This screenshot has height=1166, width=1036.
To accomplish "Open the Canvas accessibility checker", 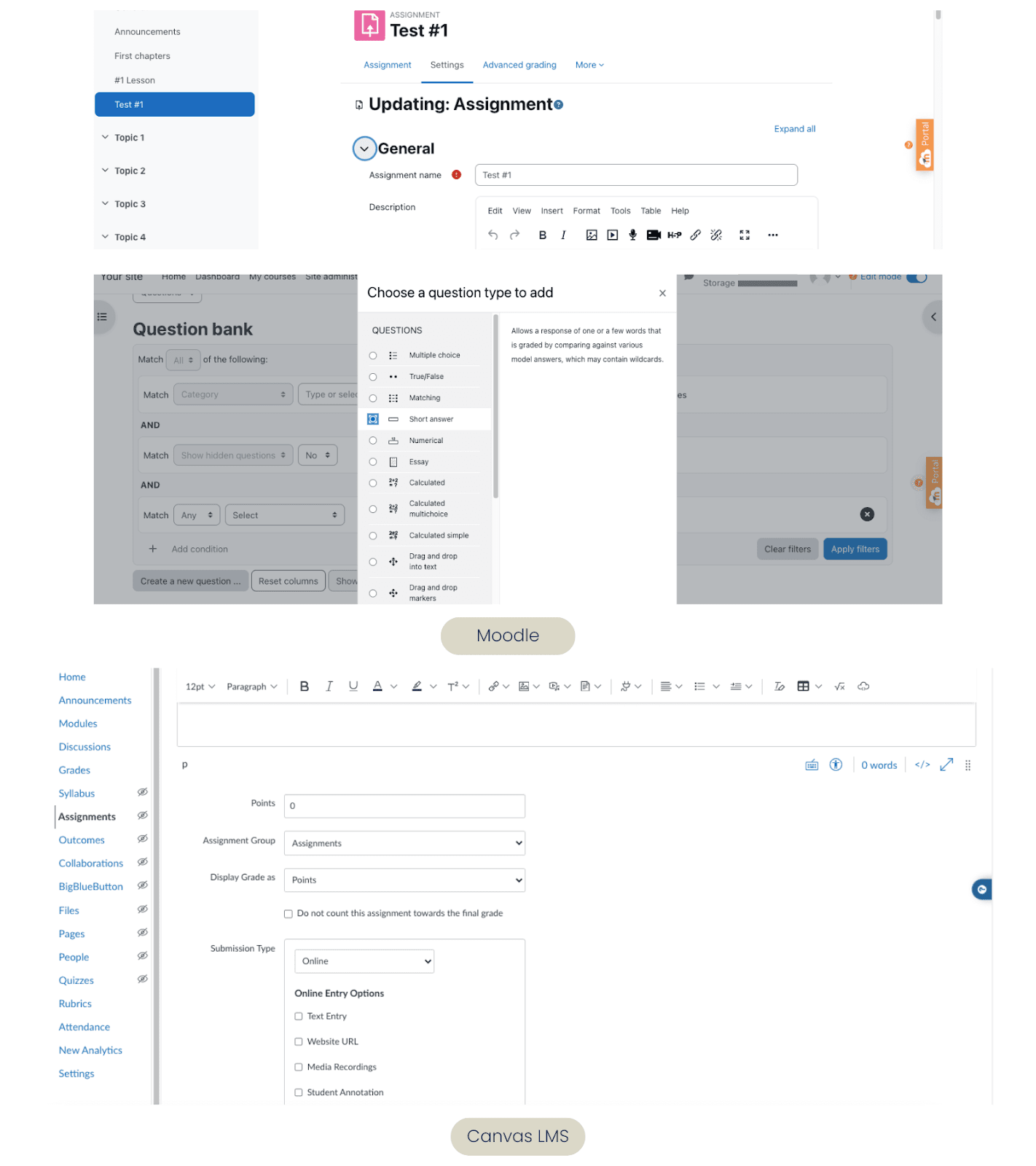I will pos(836,764).
